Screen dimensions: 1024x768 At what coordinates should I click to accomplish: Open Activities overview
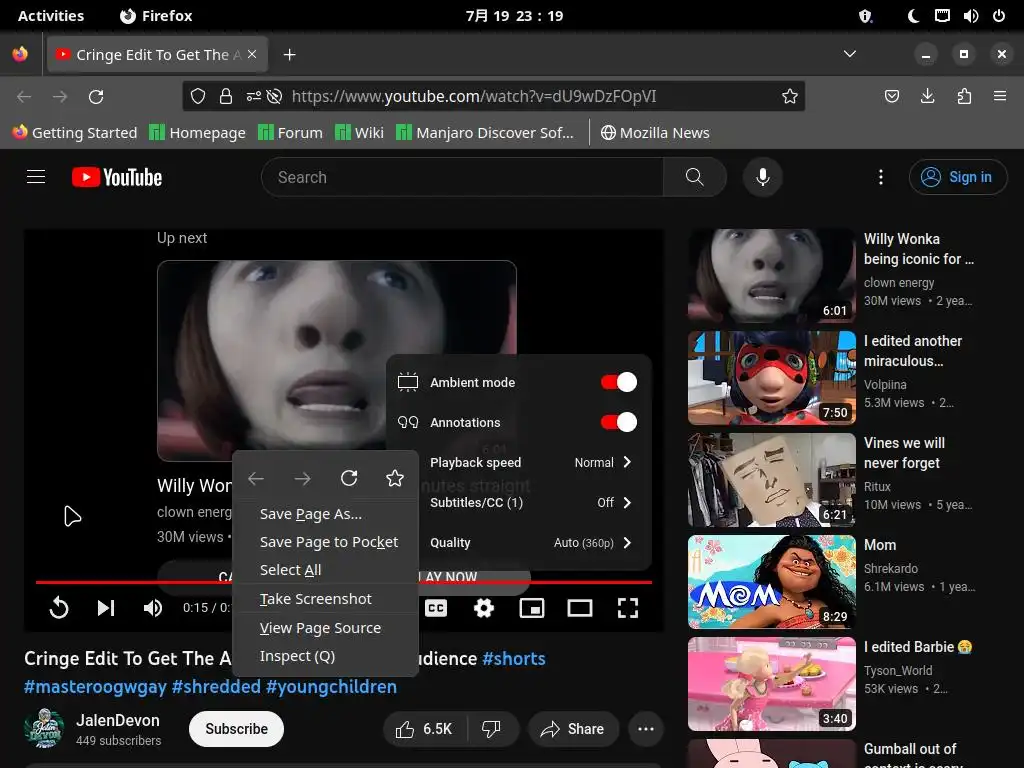tap(51, 16)
